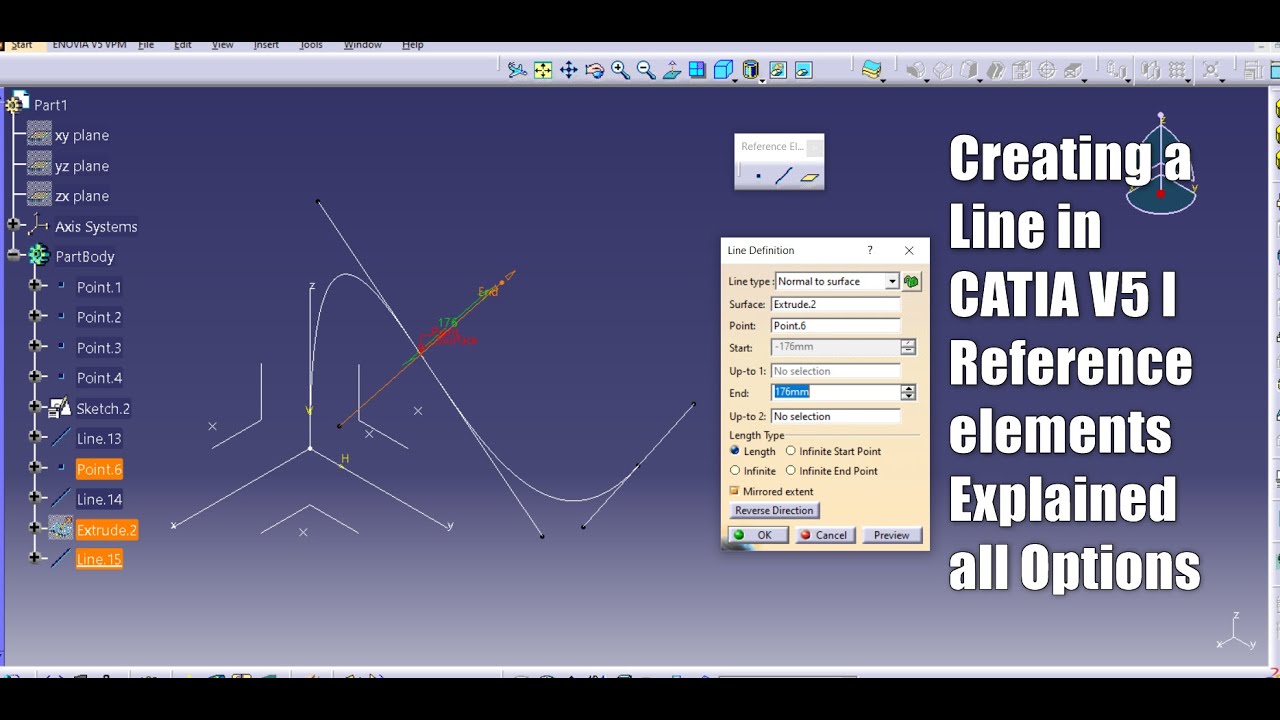This screenshot has height=720, width=1280.
Task: Open the View menu
Action: tap(222, 45)
